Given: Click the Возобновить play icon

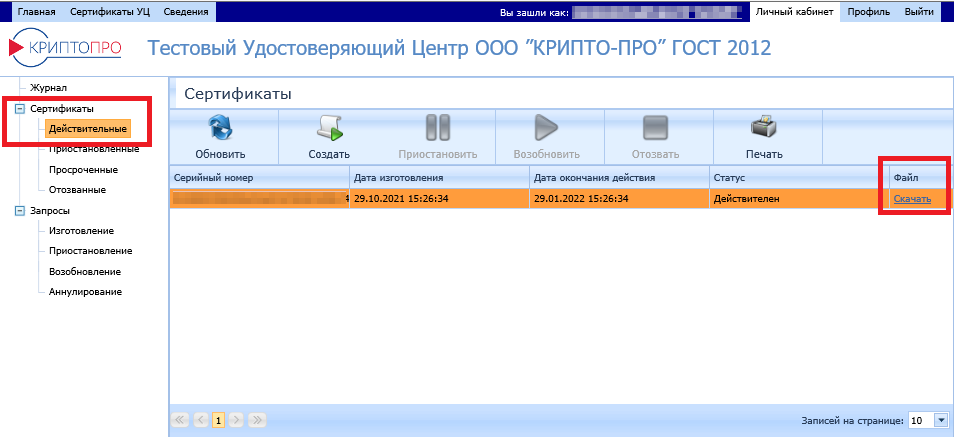Looking at the screenshot, I should point(546,128).
